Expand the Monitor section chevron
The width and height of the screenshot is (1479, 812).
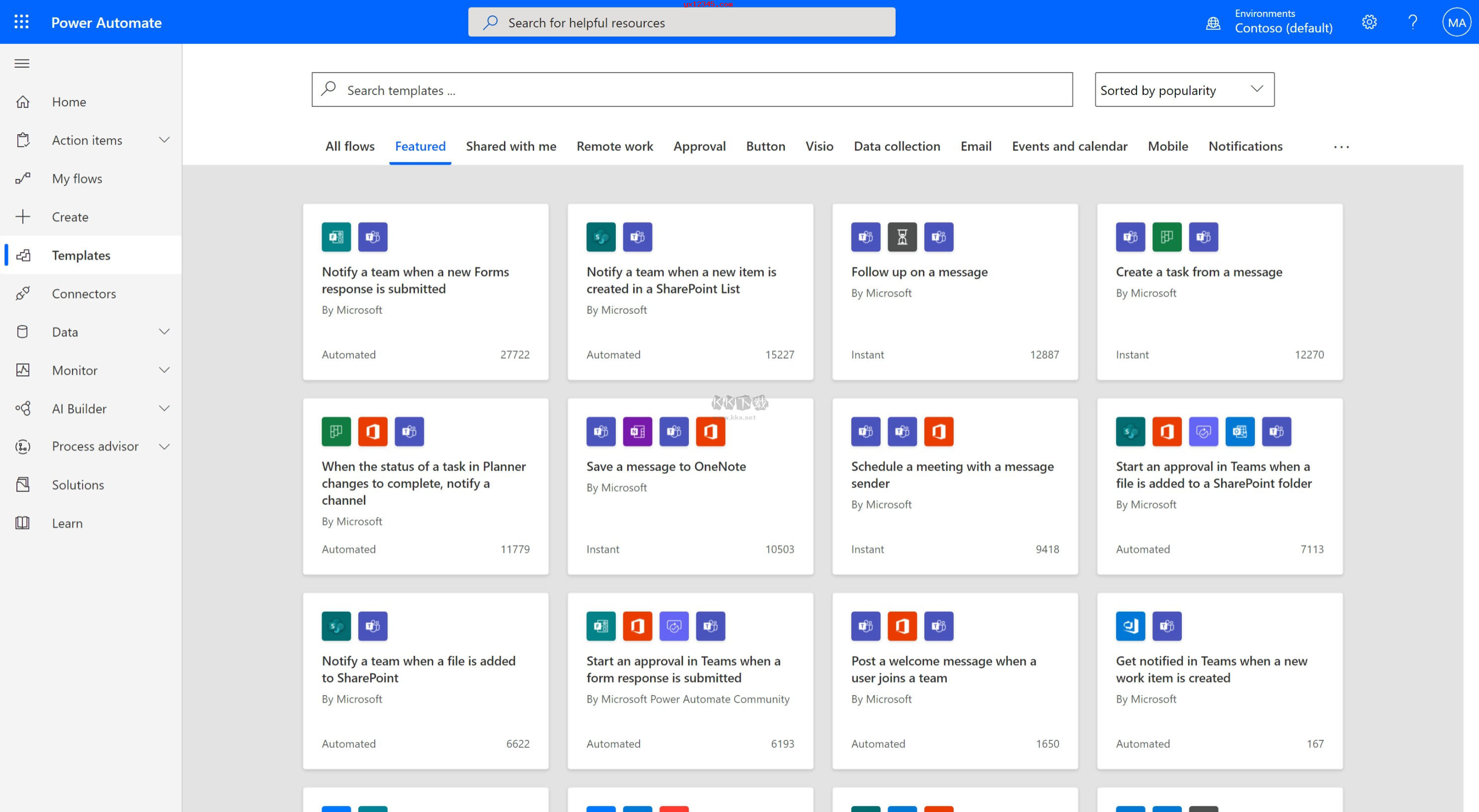pos(164,370)
